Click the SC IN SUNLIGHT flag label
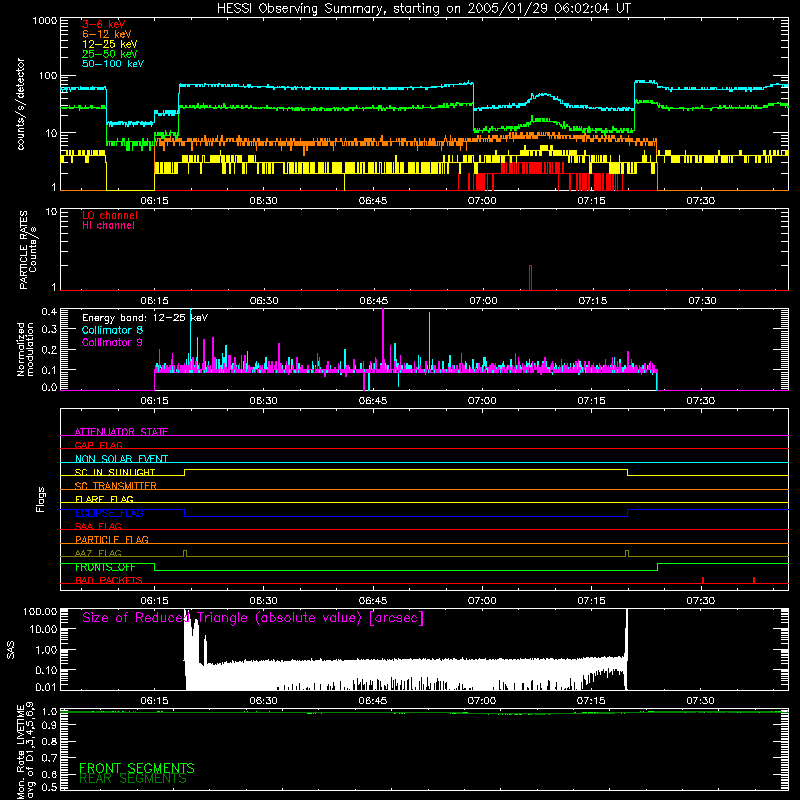The image size is (800, 800). (x=115, y=472)
